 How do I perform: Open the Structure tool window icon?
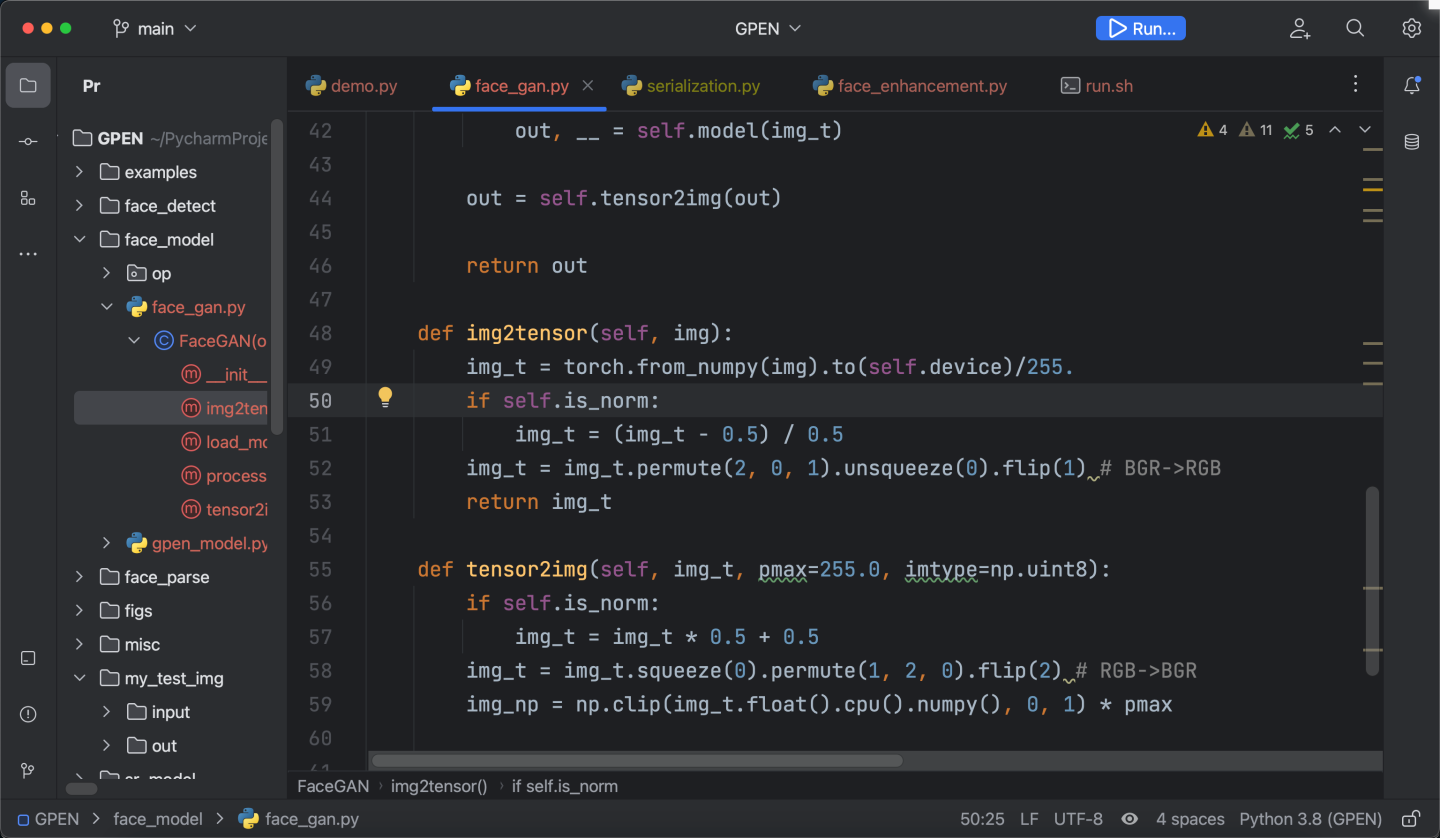point(28,196)
